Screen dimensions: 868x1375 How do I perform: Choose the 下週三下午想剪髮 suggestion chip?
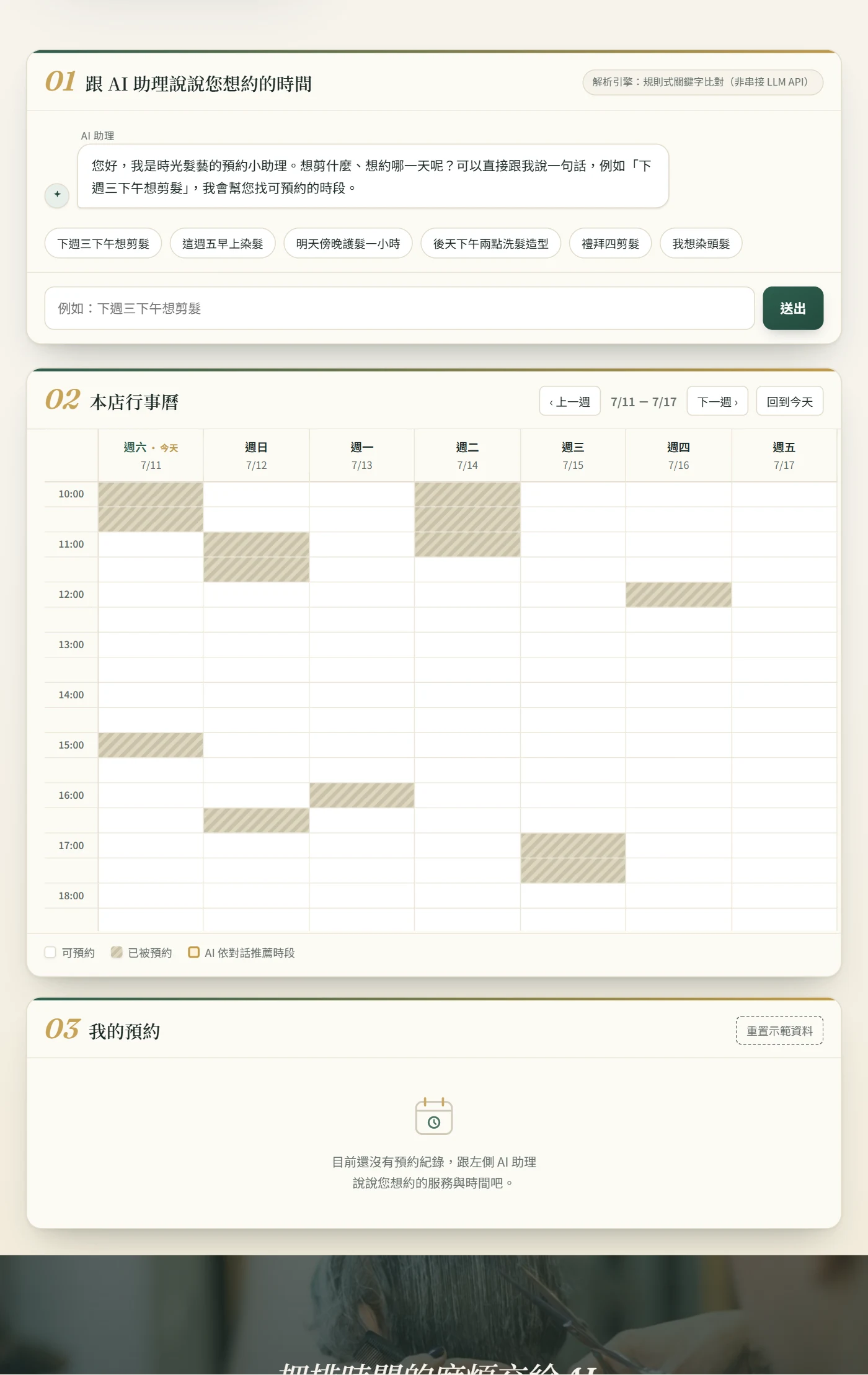[103, 243]
